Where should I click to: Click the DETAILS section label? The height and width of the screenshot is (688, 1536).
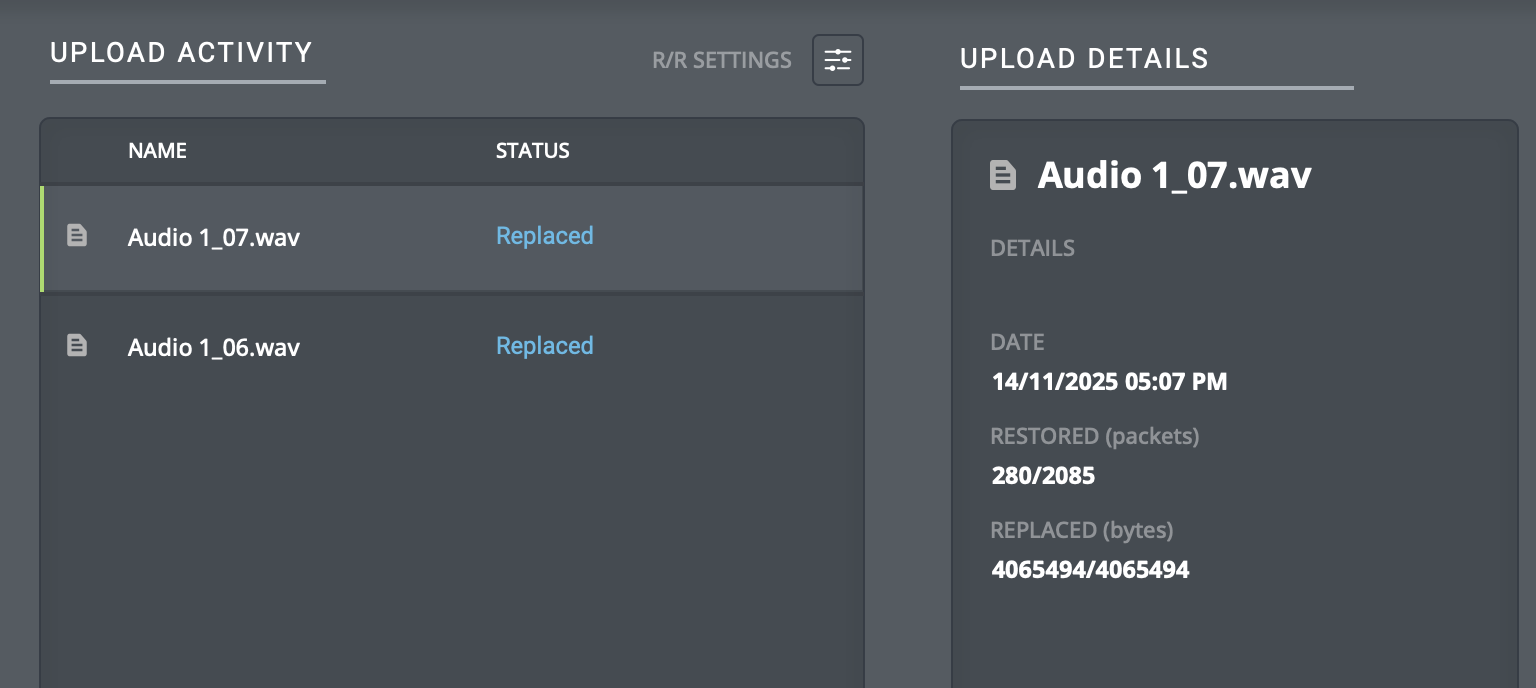(x=1032, y=248)
